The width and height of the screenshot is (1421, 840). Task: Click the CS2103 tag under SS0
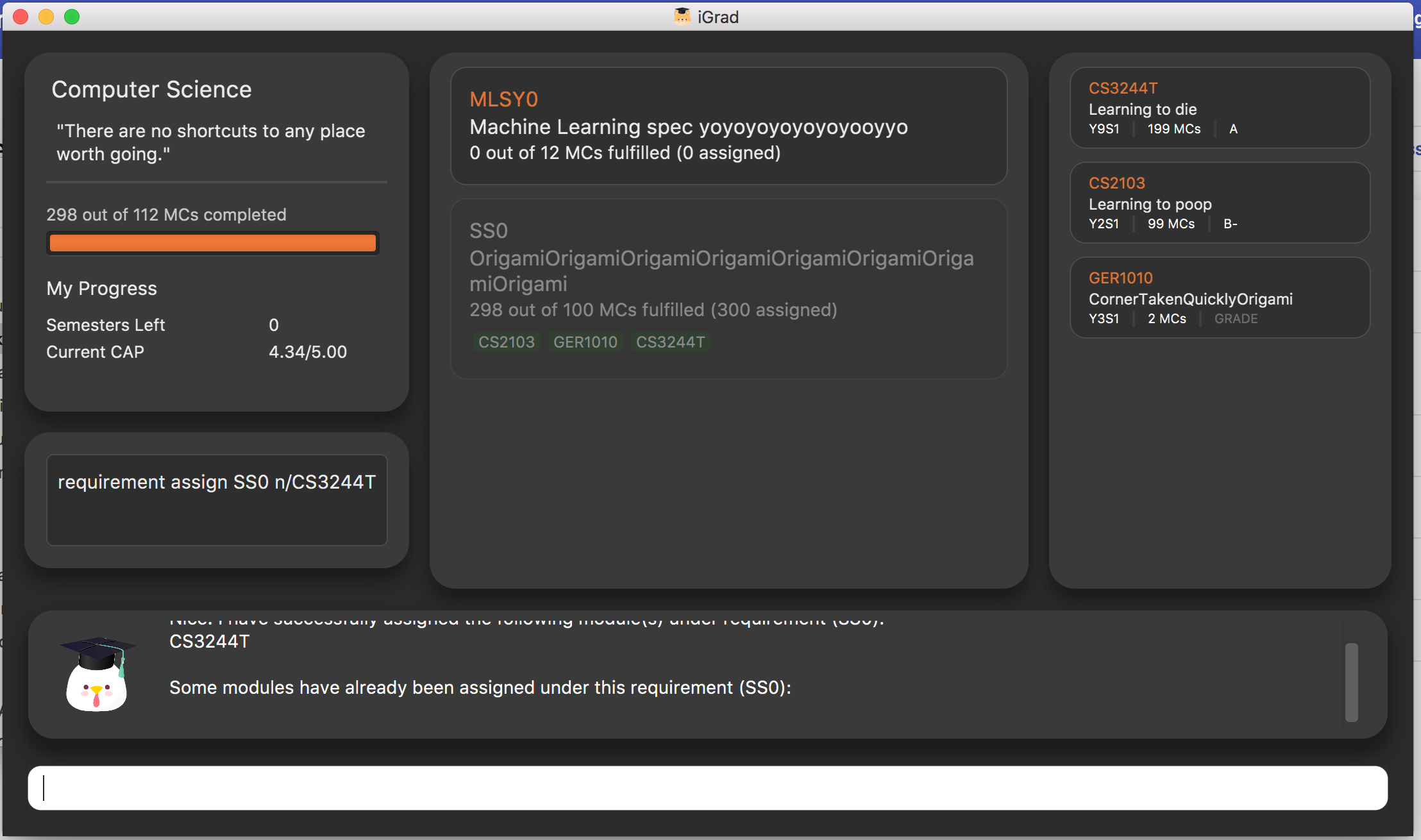pyautogui.click(x=506, y=342)
